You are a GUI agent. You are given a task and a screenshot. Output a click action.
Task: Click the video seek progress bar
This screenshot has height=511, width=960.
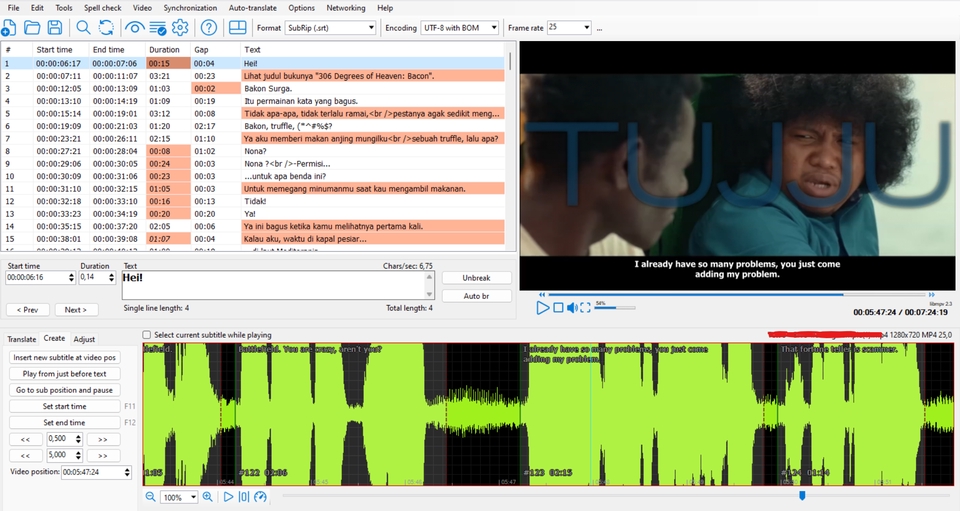pos(737,294)
